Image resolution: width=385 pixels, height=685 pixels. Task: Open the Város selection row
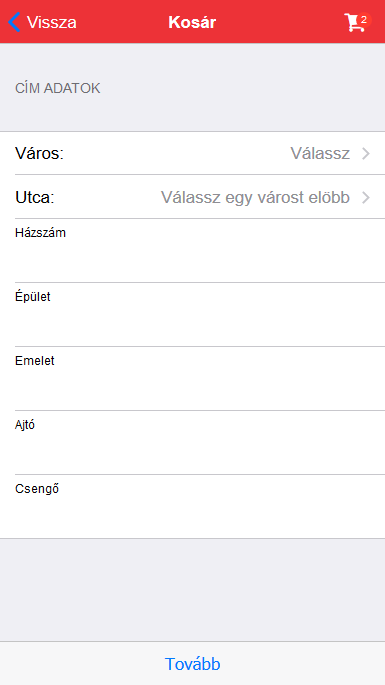coord(192,153)
